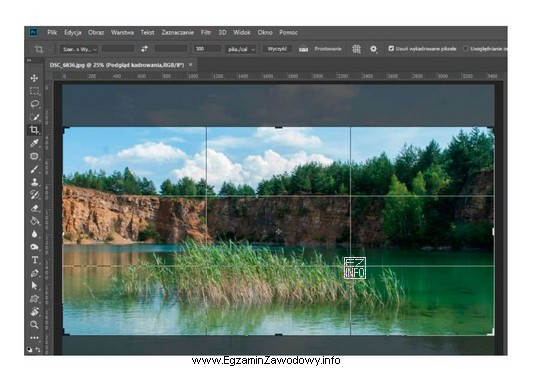This screenshot has height=369, width=533.
Task: Toggle the Uwzględnianie zawartości checkbox
Action: pos(466,49)
